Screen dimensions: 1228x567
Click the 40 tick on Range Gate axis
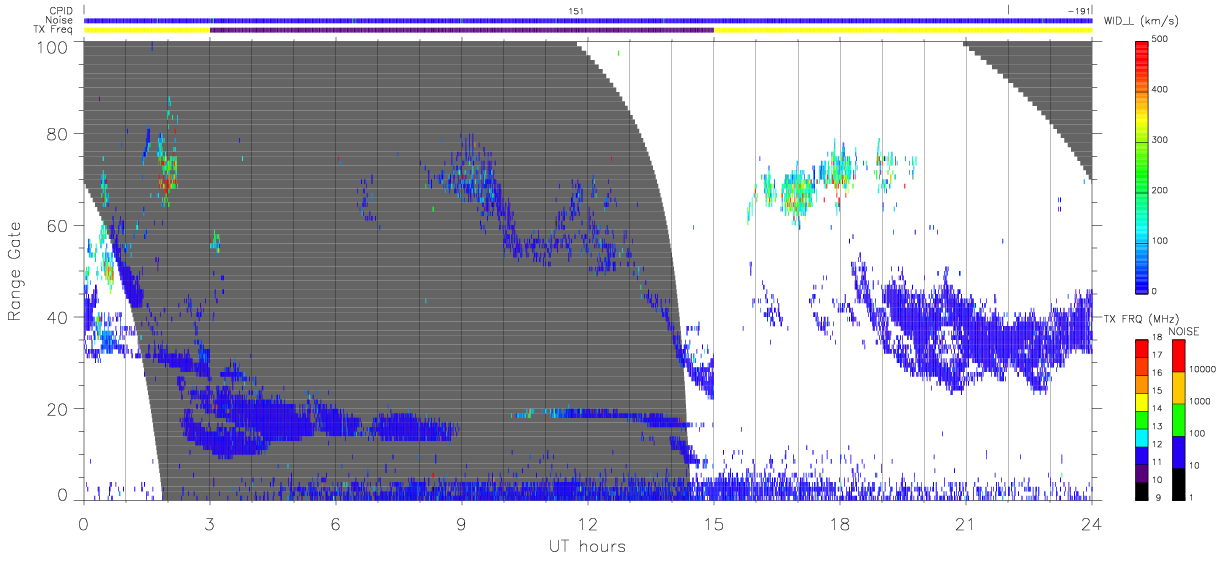[55, 317]
